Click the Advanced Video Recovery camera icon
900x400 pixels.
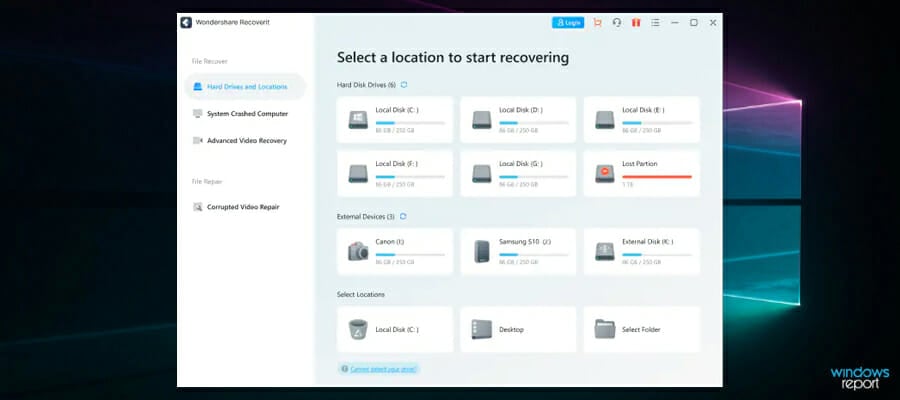pos(197,141)
